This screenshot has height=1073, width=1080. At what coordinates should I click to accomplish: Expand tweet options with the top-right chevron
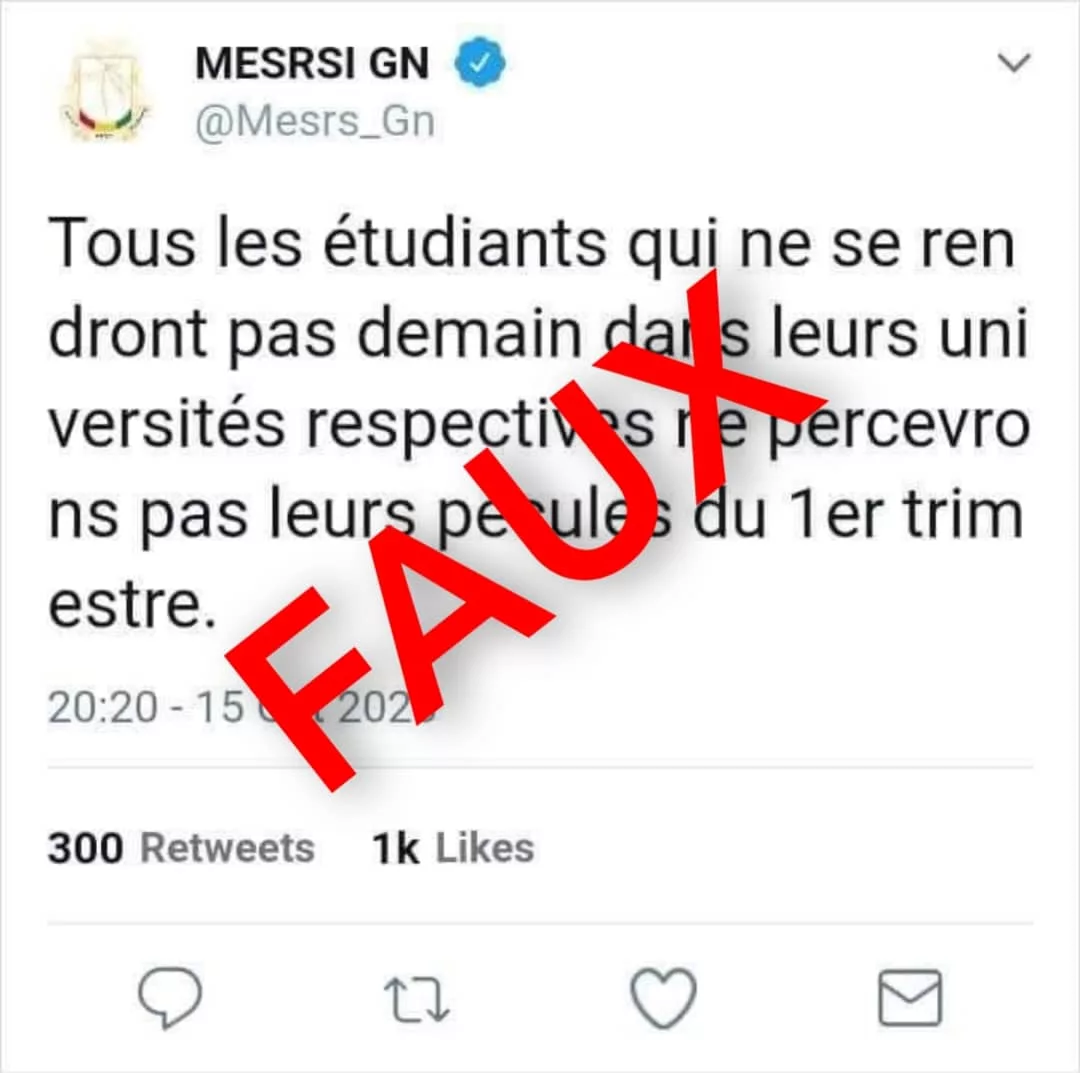click(x=1014, y=63)
